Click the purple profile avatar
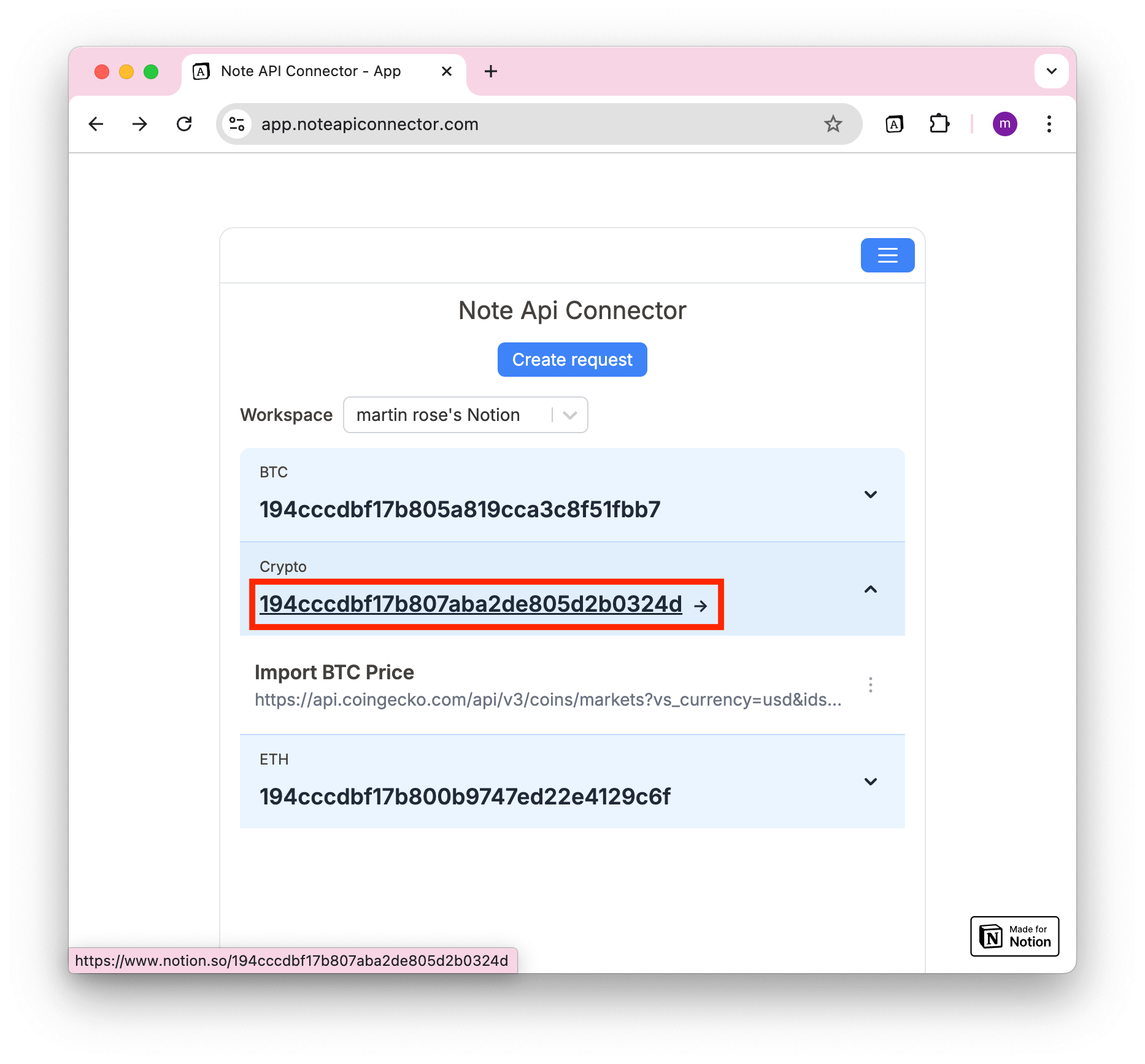The image size is (1145, 1064). coord(1004,124)
